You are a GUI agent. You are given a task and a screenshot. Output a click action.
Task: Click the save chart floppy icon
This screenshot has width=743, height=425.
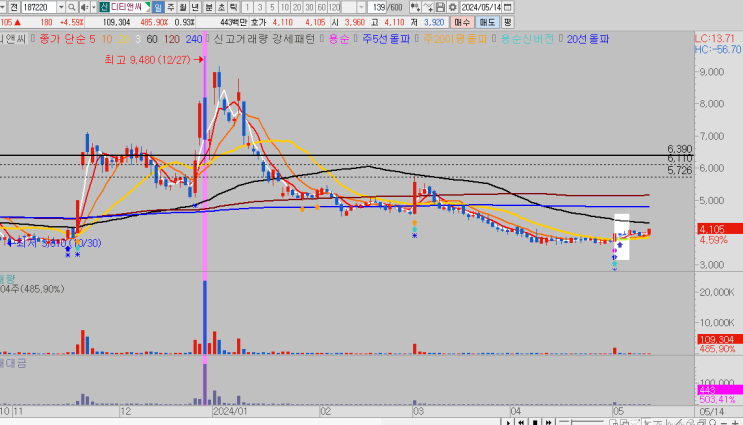point(440,7)
